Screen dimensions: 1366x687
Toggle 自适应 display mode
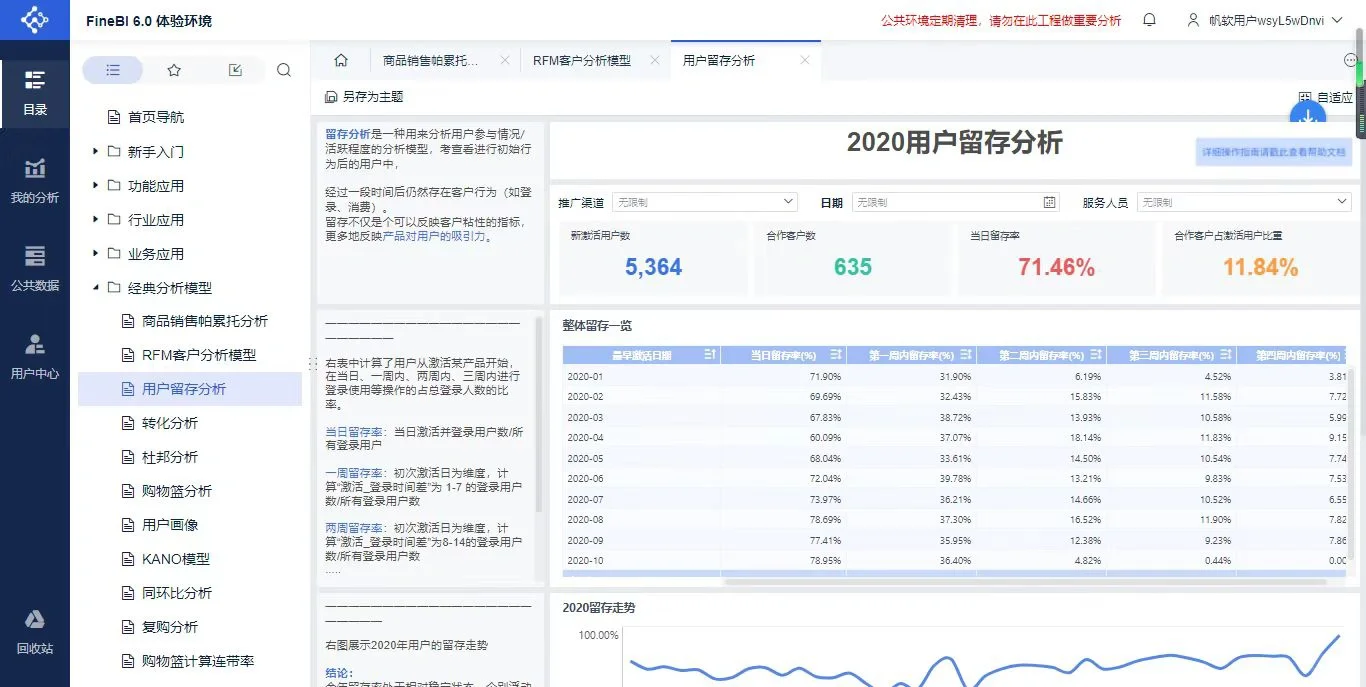tap(1328, 97)
